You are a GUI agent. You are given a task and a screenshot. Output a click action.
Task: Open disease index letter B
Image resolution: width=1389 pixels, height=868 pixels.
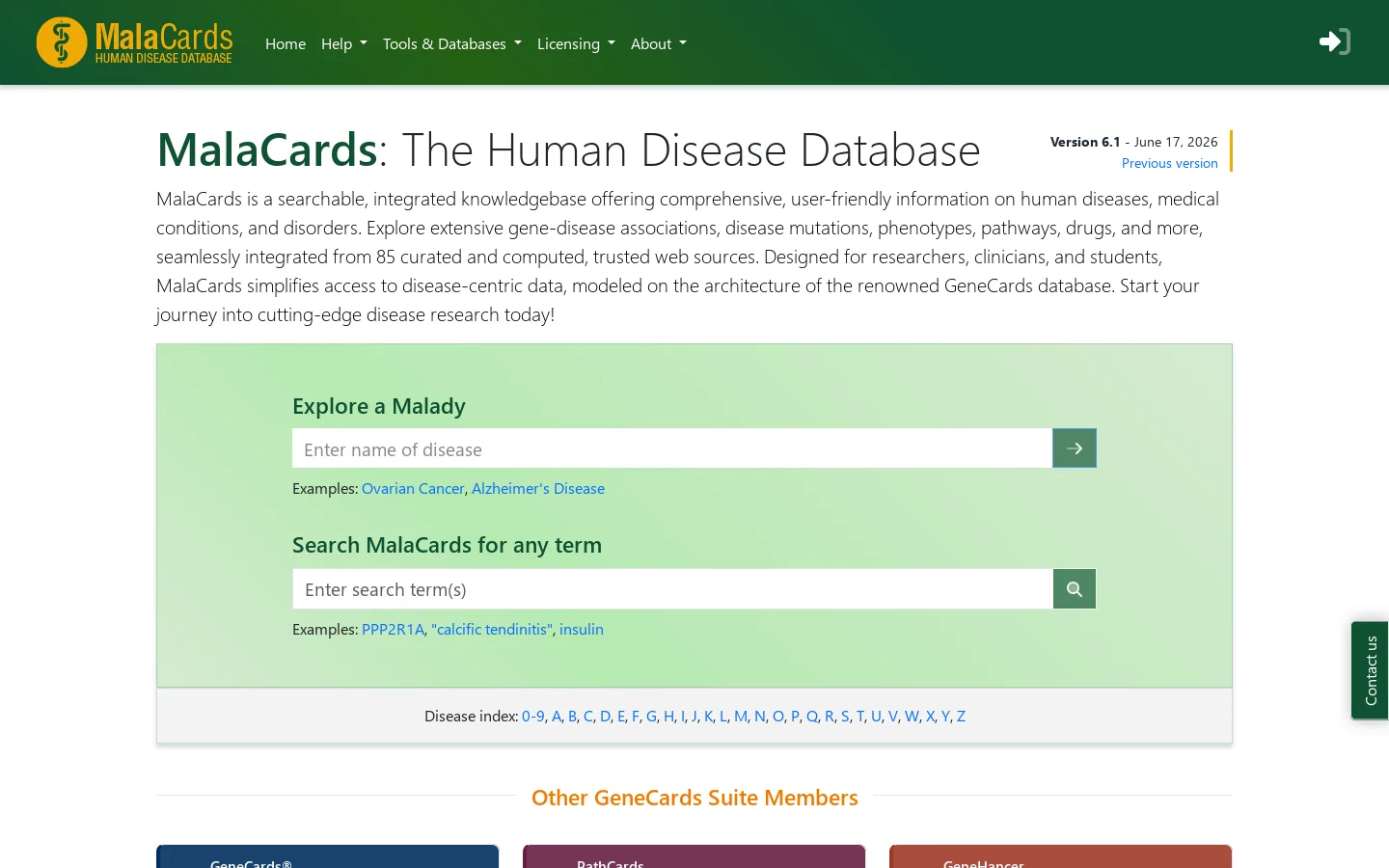tap(573, 716)
